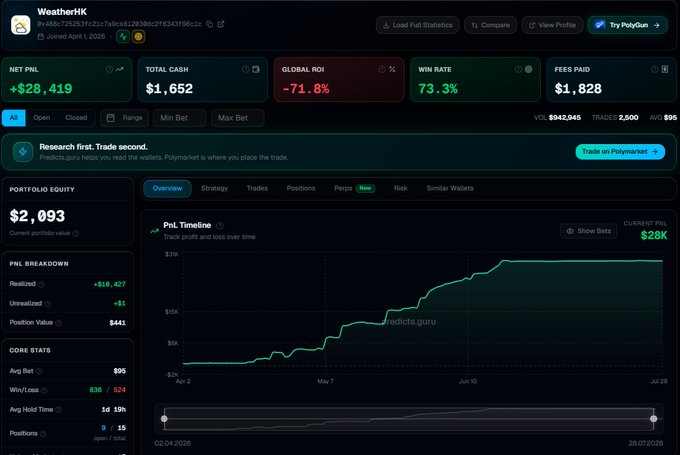
Task: Click Realized info icon
Action: point(41,285)
